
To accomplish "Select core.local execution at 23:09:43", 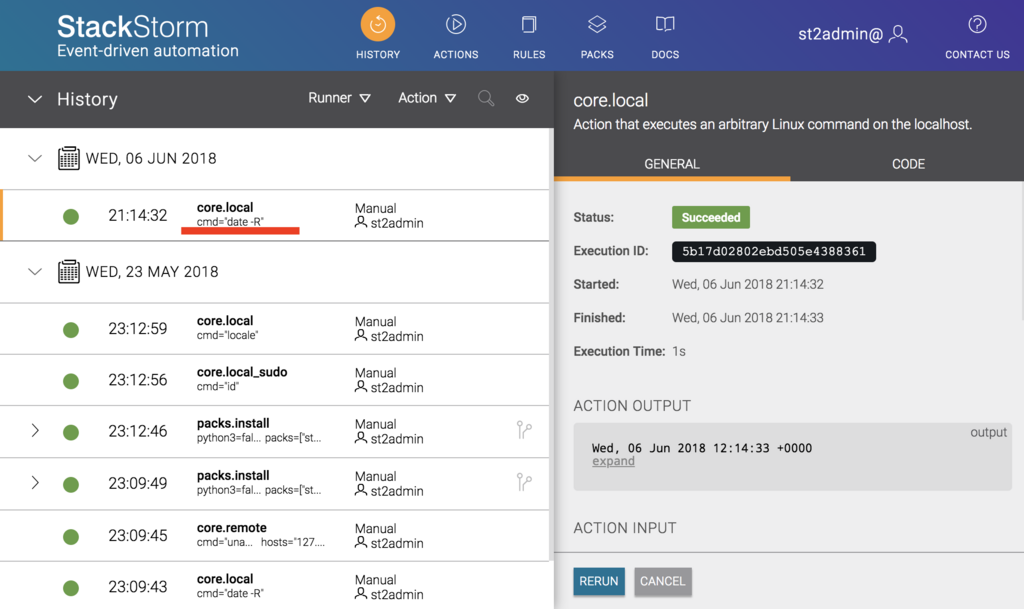I will [275, 586].
